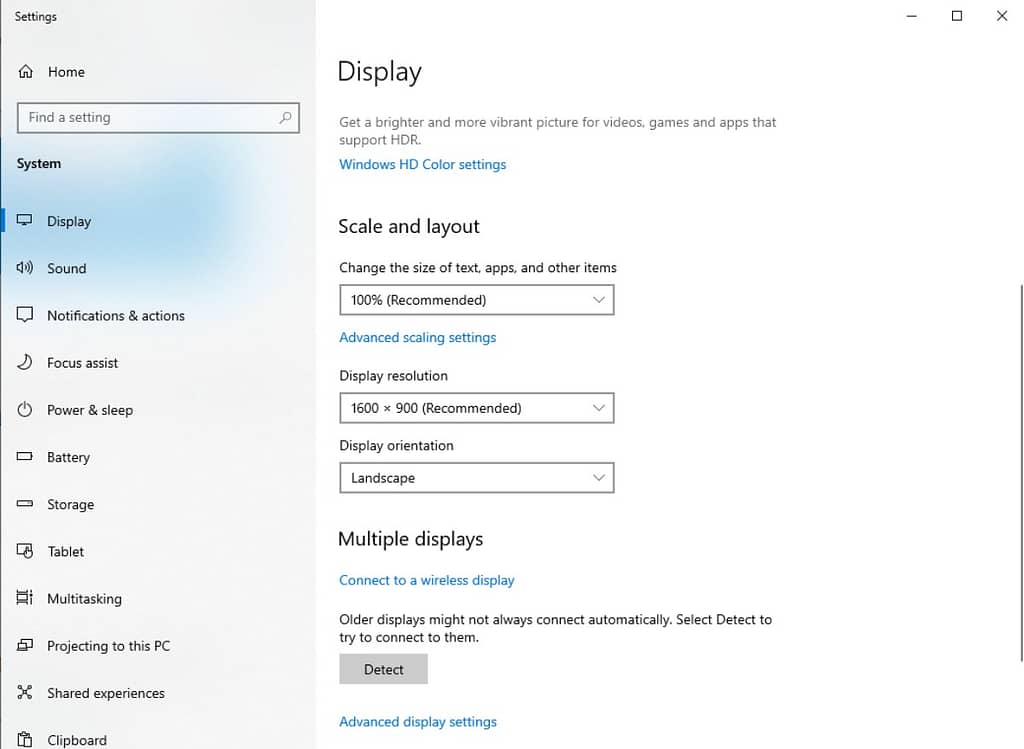Viewport: 1024px width, 749px height.
Task: Focus the Find a setting search box
Action: coord(158,118)
